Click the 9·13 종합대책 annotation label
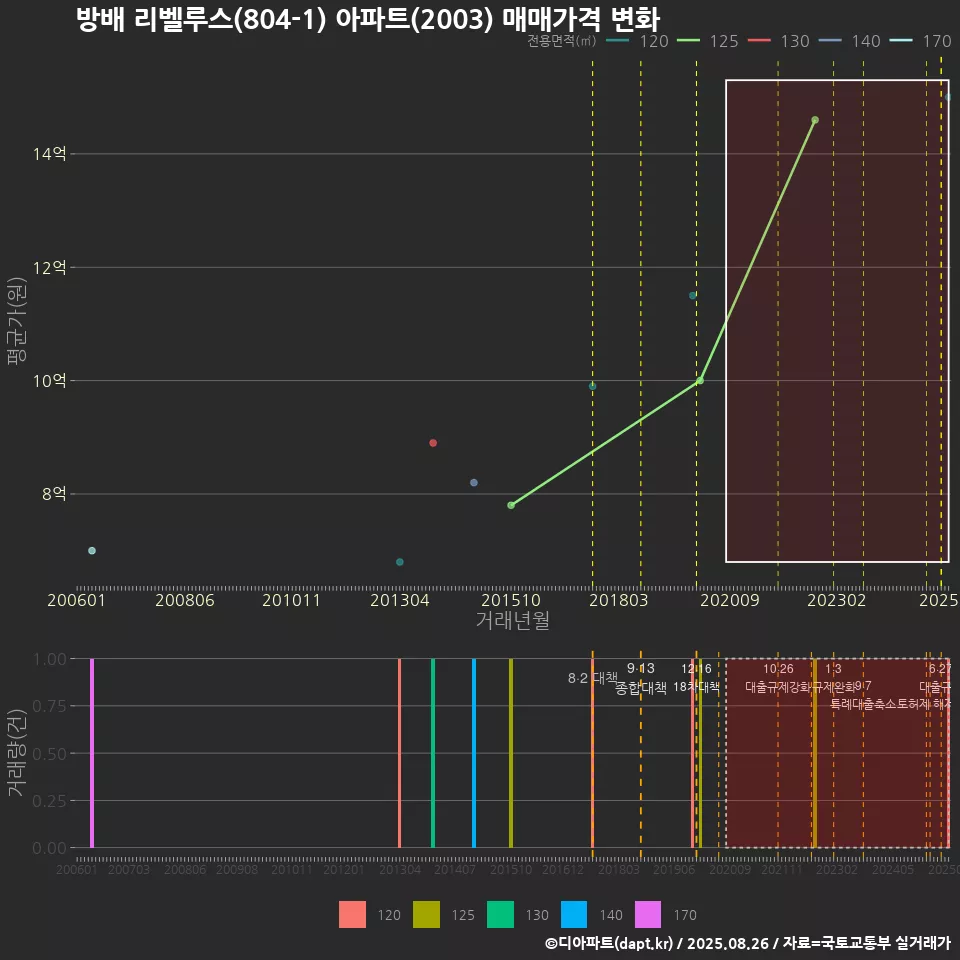This screenshot has height=960, width=960. pos(641,678)
